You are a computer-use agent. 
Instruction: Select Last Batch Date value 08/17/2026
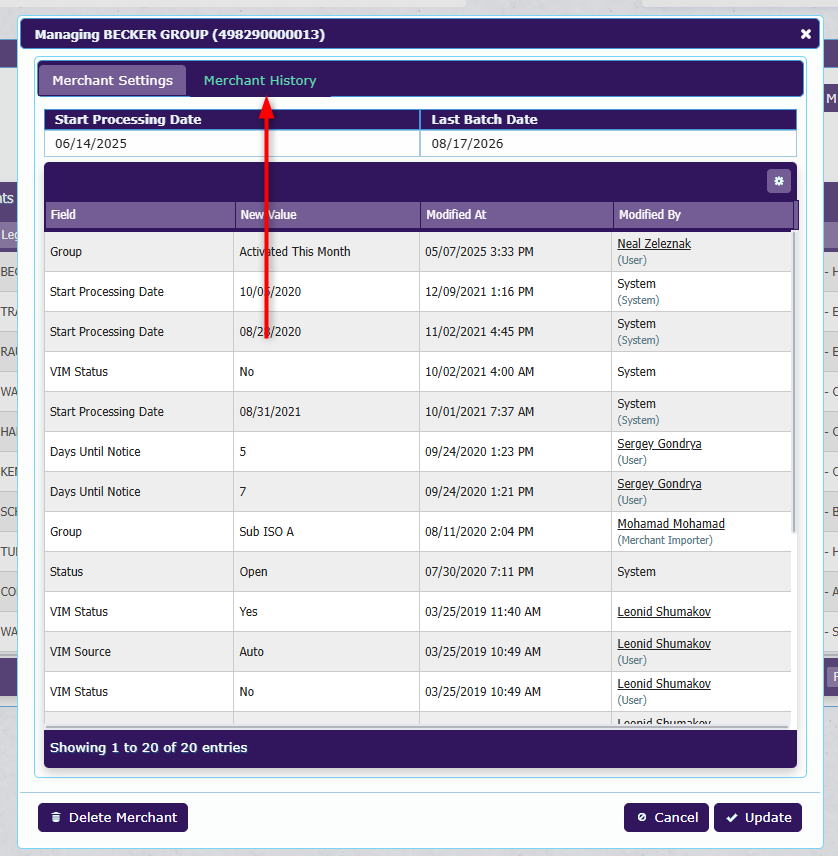point(467,144)
